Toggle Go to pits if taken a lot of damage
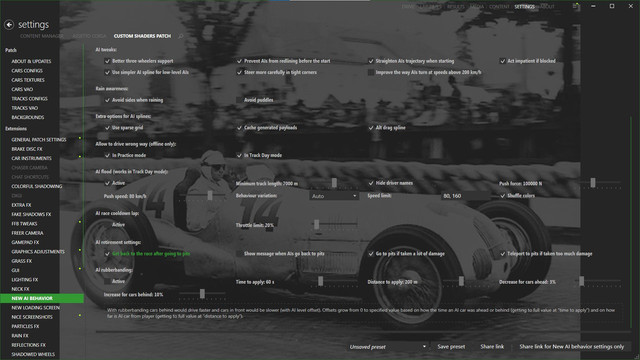640x360 pixels. (x=371, y=253)
